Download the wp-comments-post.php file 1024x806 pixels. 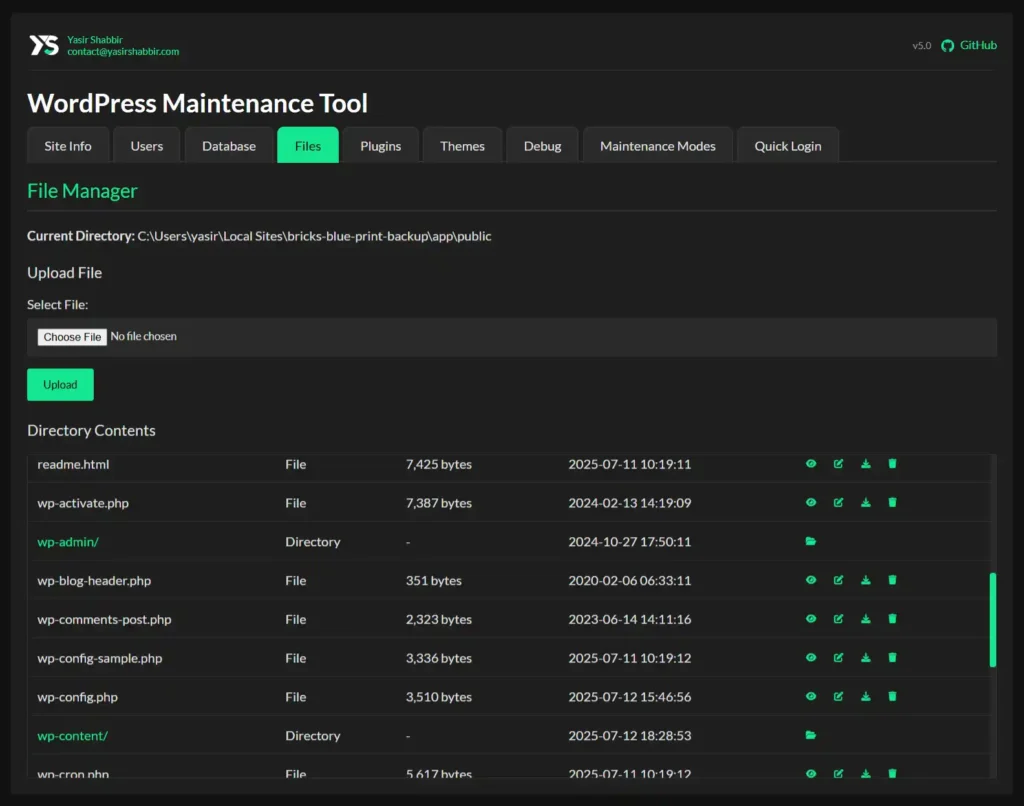(865, 619)
